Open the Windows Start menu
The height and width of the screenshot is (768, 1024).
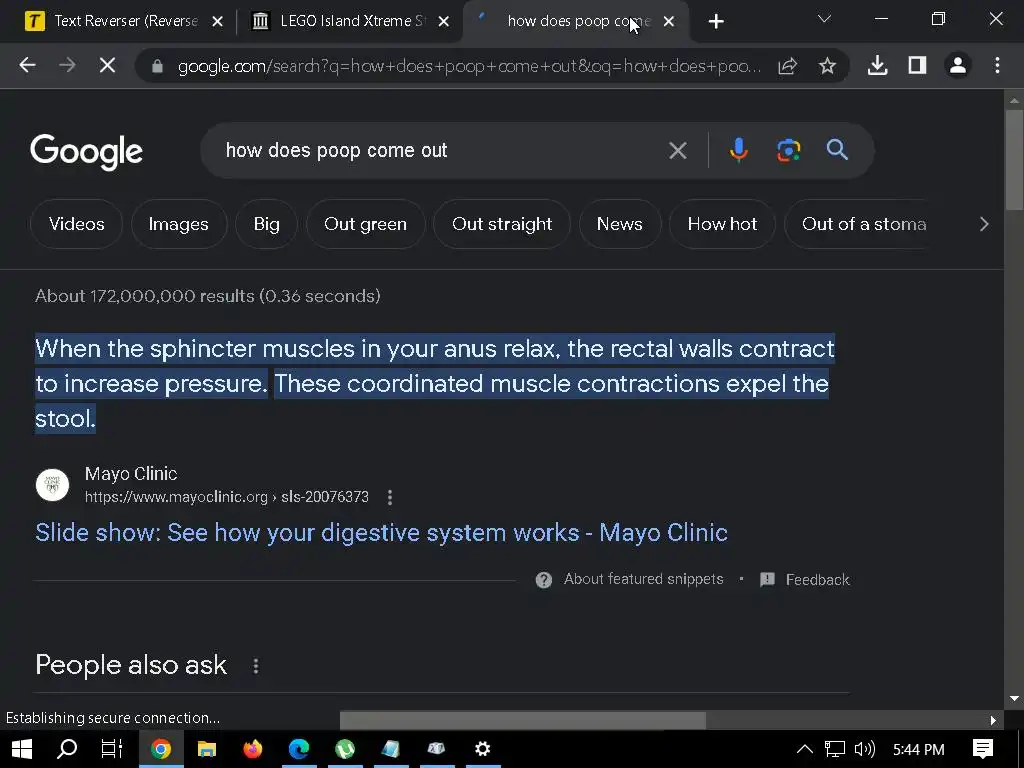point(22,749)
